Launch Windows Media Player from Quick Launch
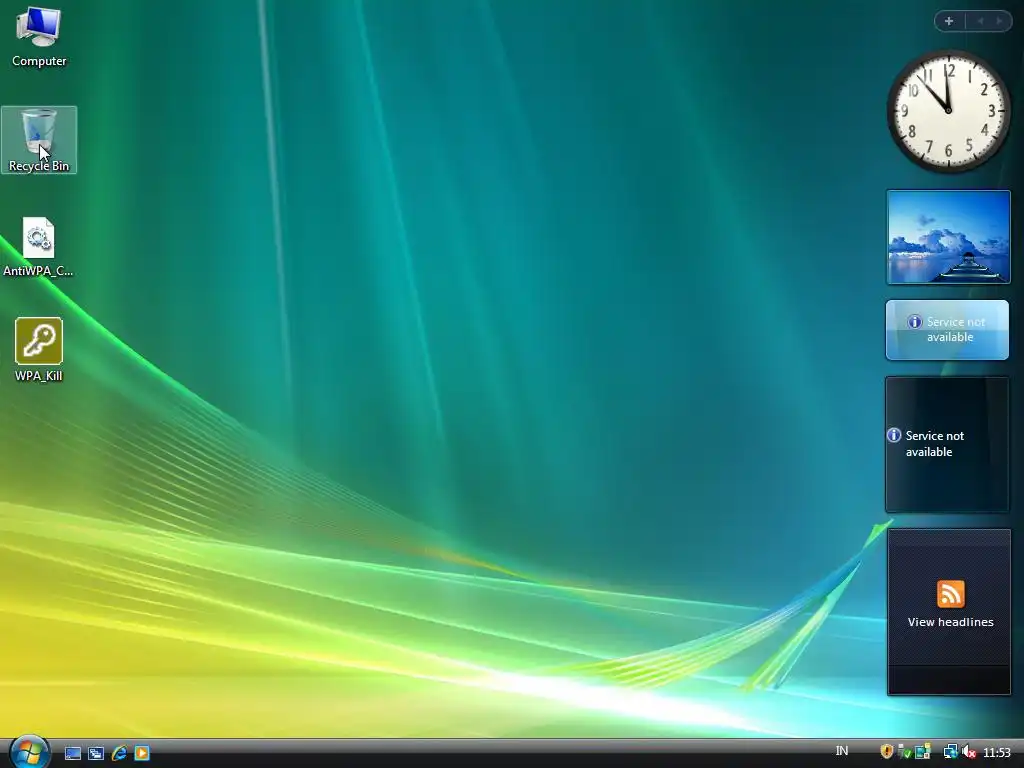 click(142, 753)
